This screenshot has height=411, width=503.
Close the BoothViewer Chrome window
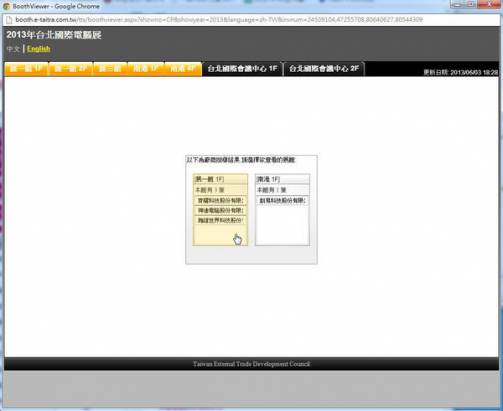489,4
